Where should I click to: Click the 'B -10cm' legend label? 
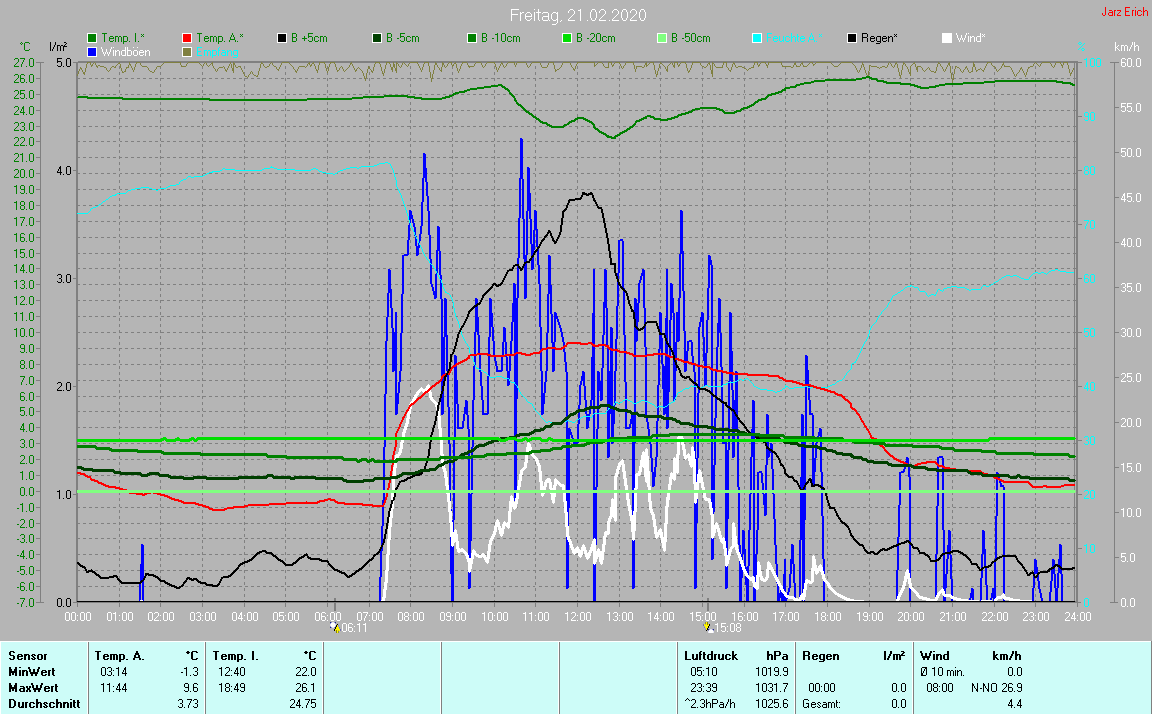tap(501, 38)
